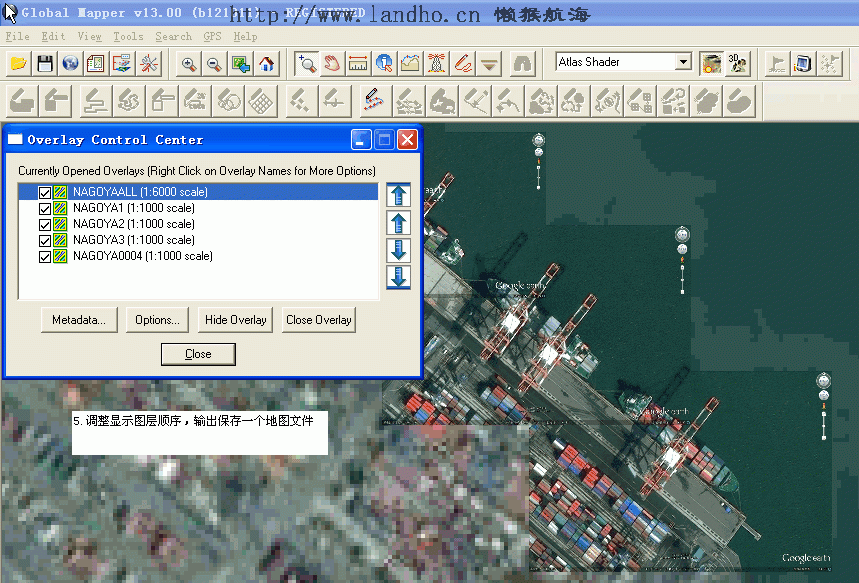Image resolution: width=859 pixels, height=583 pixels.
Task: Move selected overlay down one position
Action: [x=398, y=250]
